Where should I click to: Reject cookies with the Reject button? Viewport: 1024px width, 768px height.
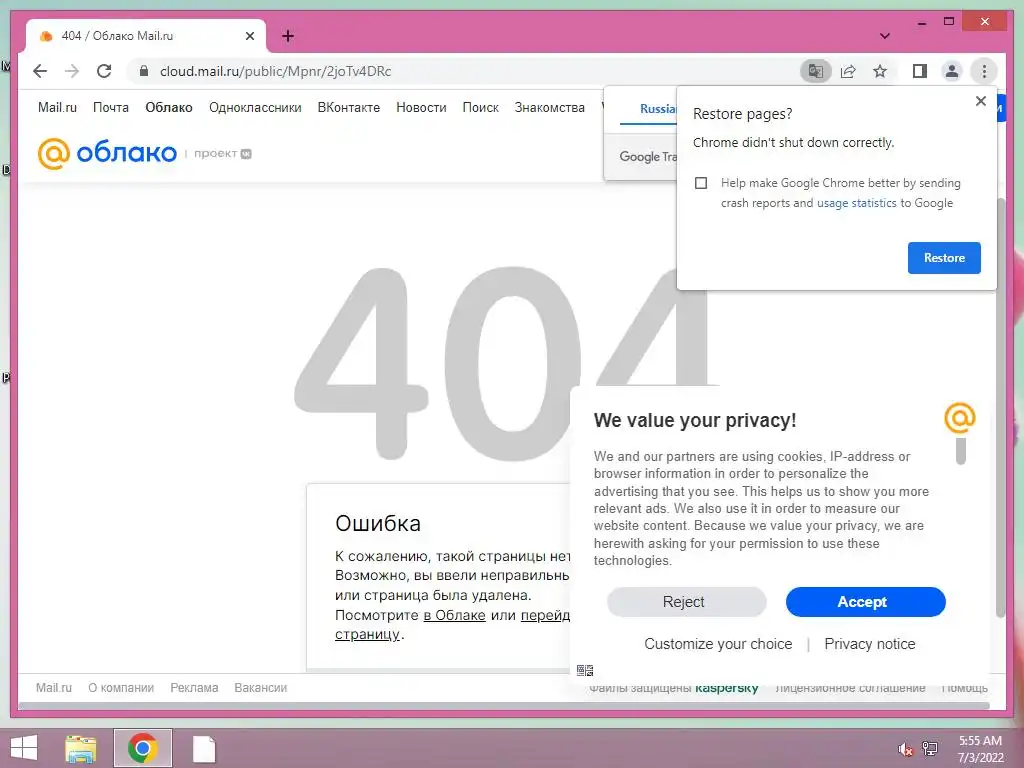686,601
